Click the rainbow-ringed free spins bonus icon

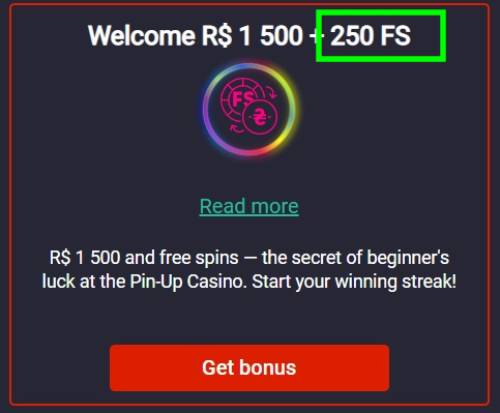click(249, 109)
